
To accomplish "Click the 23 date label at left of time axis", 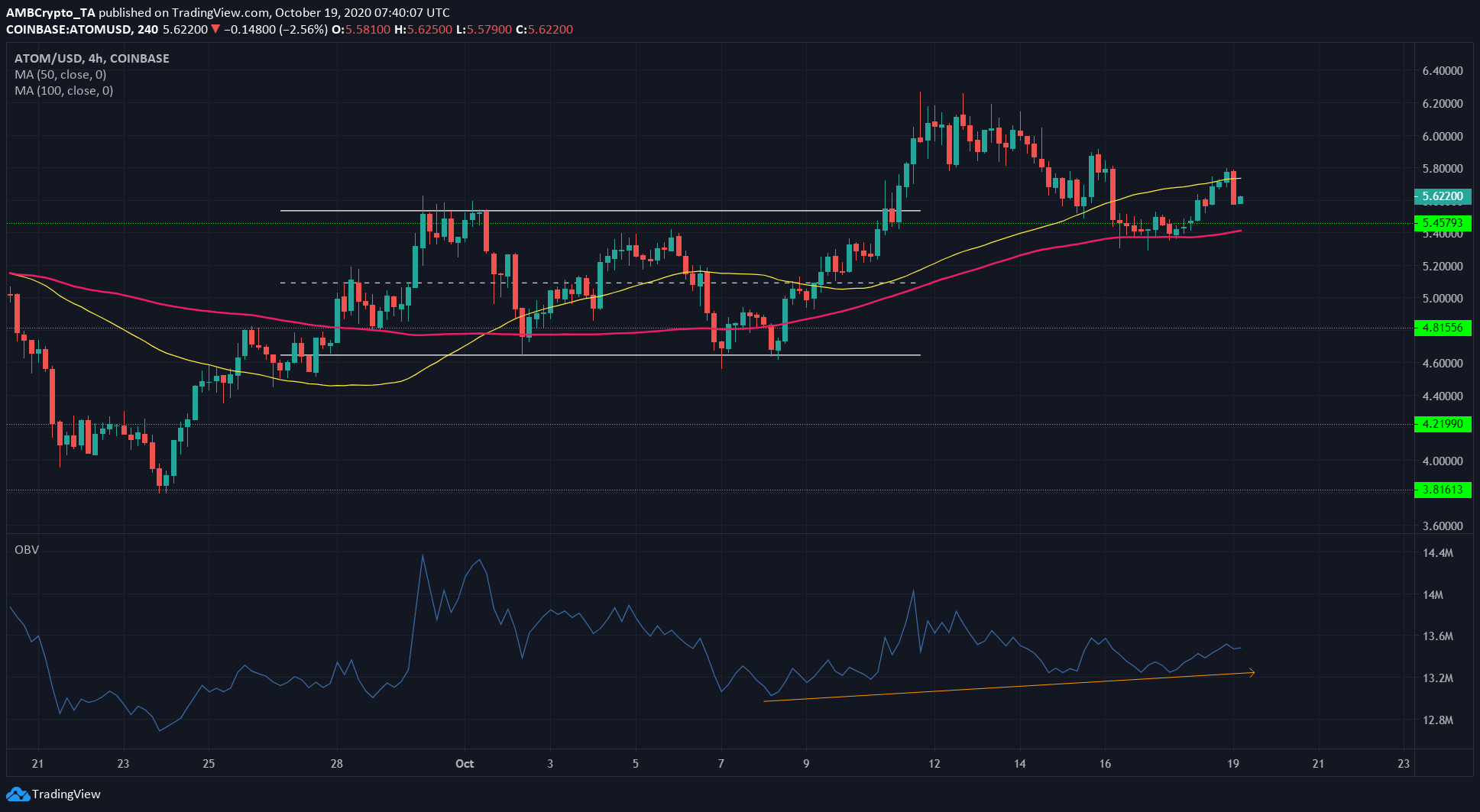I will tap(124, 764).
